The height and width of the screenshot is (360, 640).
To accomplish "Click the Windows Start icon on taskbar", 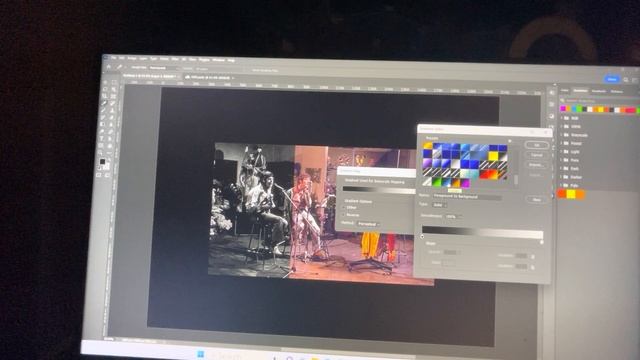I will (x=200, y=353).
